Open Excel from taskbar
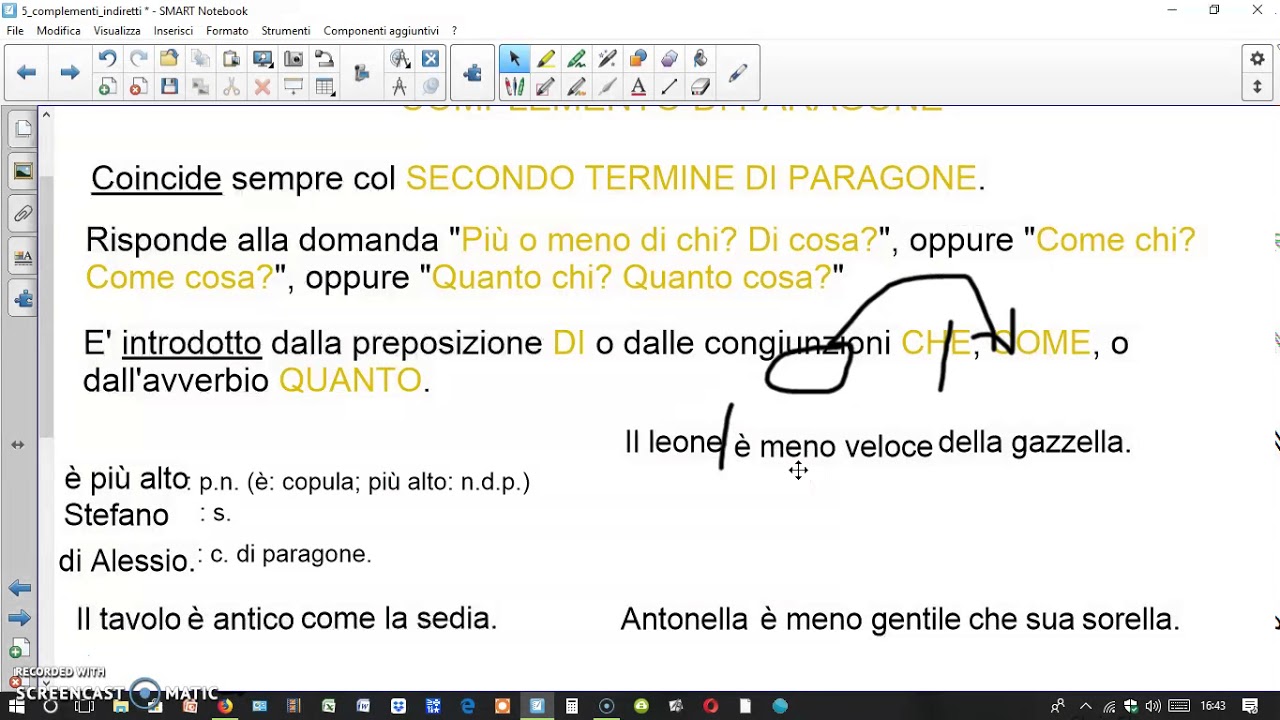Image resolution: width=1280 pixels, height=720 pixels. [x=329, y=706]
